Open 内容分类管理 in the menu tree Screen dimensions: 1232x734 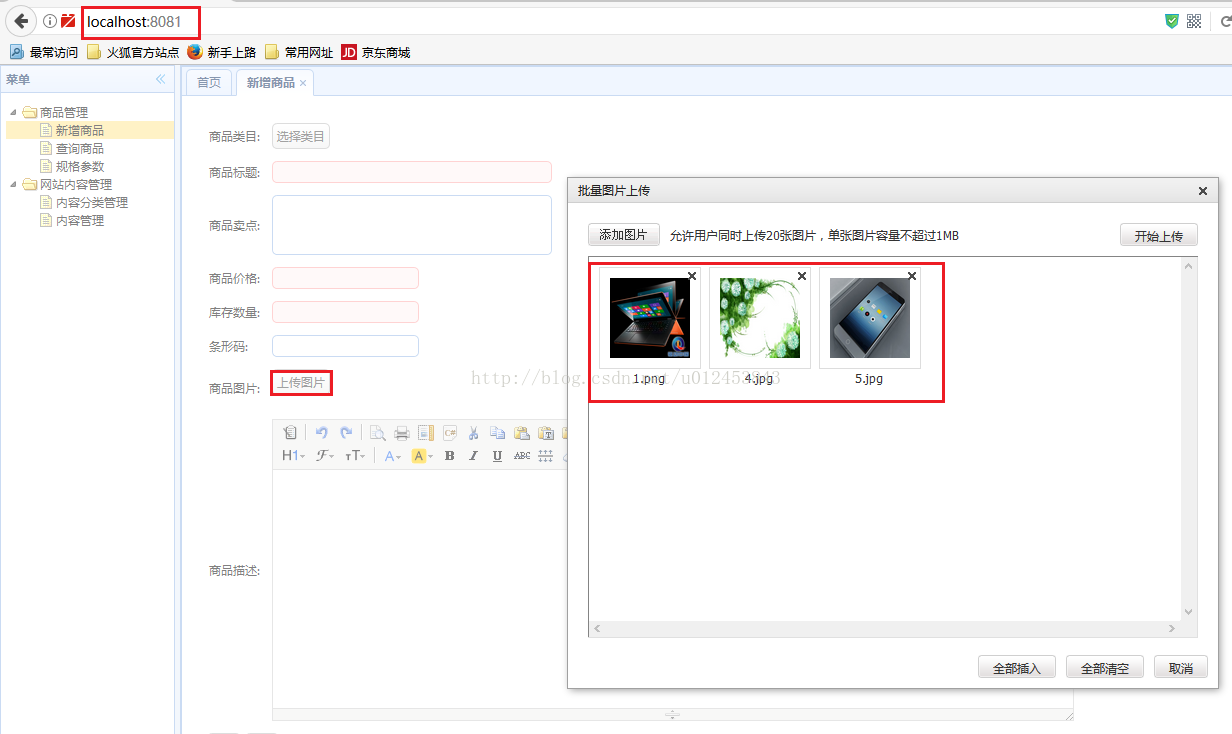(x=92, y=202)
